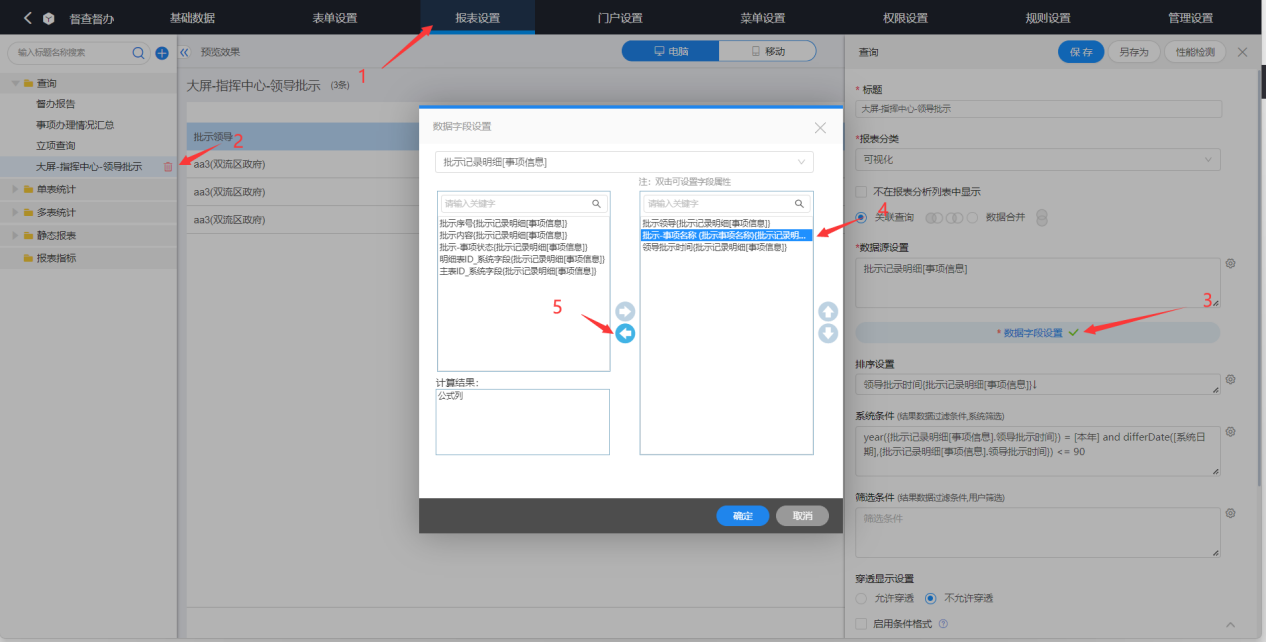
Task: Go back using the top-left arrow
Action: click(27, 18)
